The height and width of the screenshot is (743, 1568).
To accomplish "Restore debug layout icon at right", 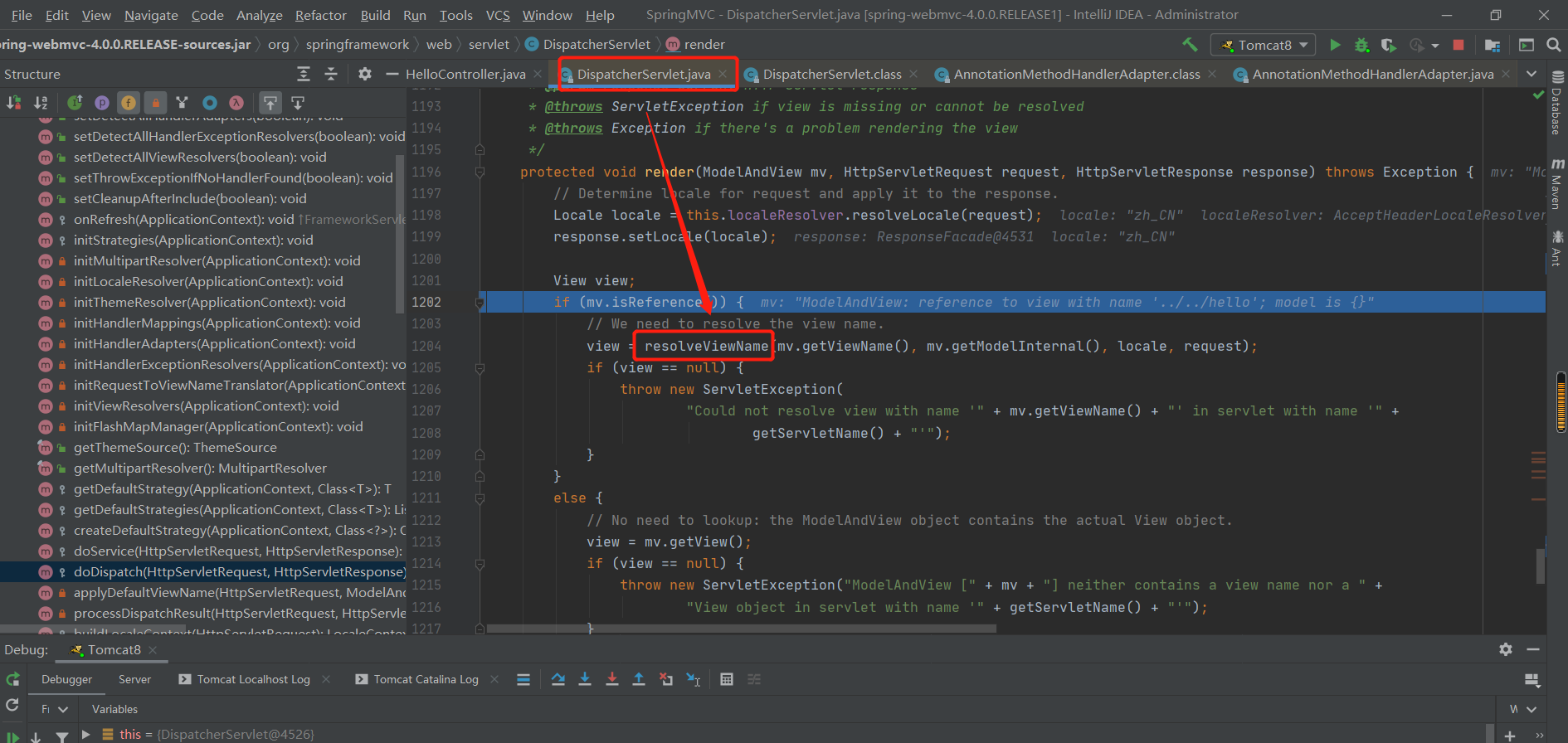I will (x=1532, y=680).
